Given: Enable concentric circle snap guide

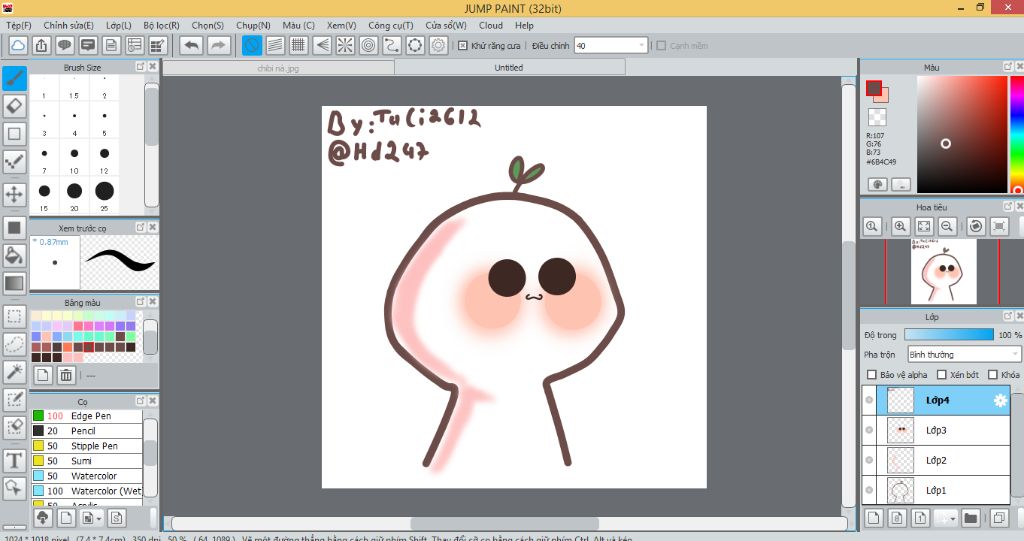Looking at the screenshot, I should (368, 45).
